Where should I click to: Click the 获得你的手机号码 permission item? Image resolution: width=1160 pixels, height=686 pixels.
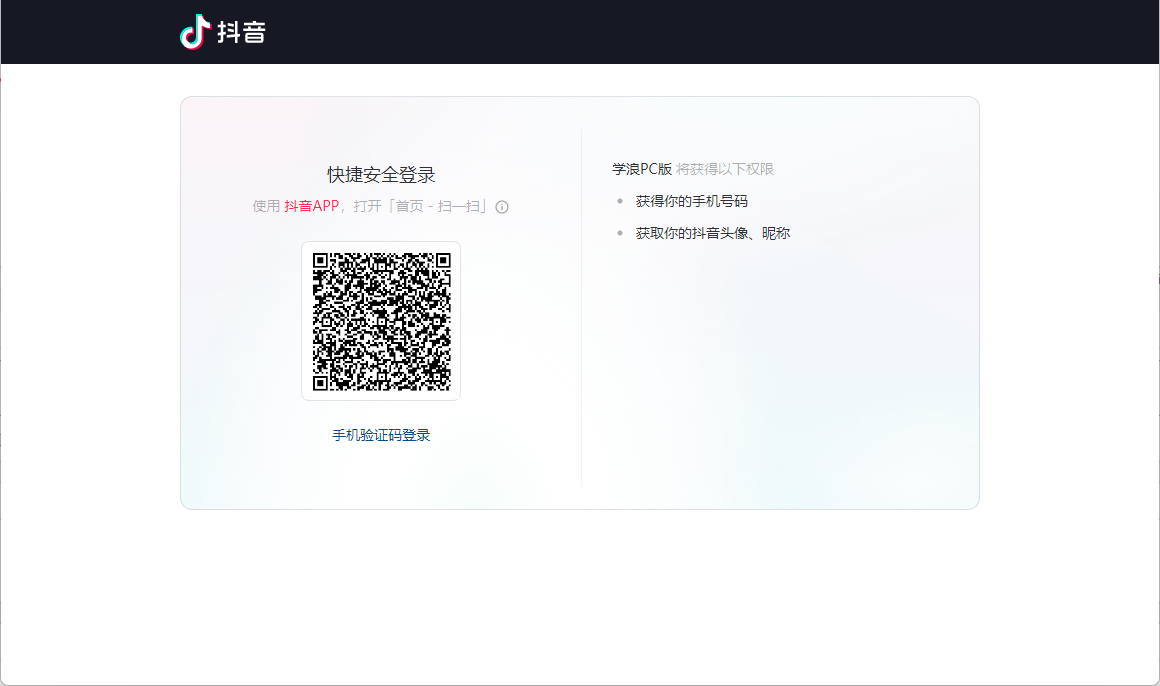point(691,201)
